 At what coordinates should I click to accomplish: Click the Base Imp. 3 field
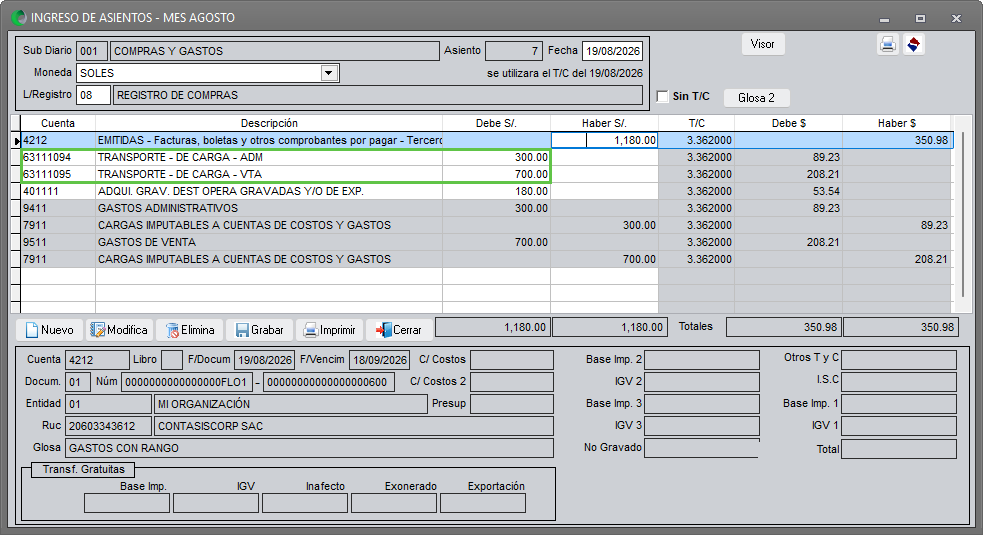pyautogui.click(x=702, y=404)
